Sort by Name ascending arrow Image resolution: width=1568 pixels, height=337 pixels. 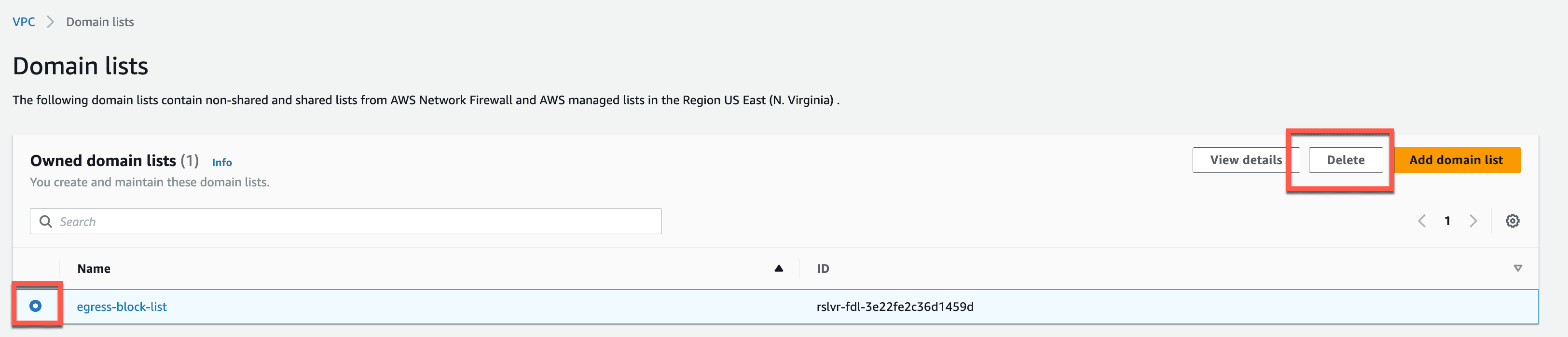click(779, 268)
